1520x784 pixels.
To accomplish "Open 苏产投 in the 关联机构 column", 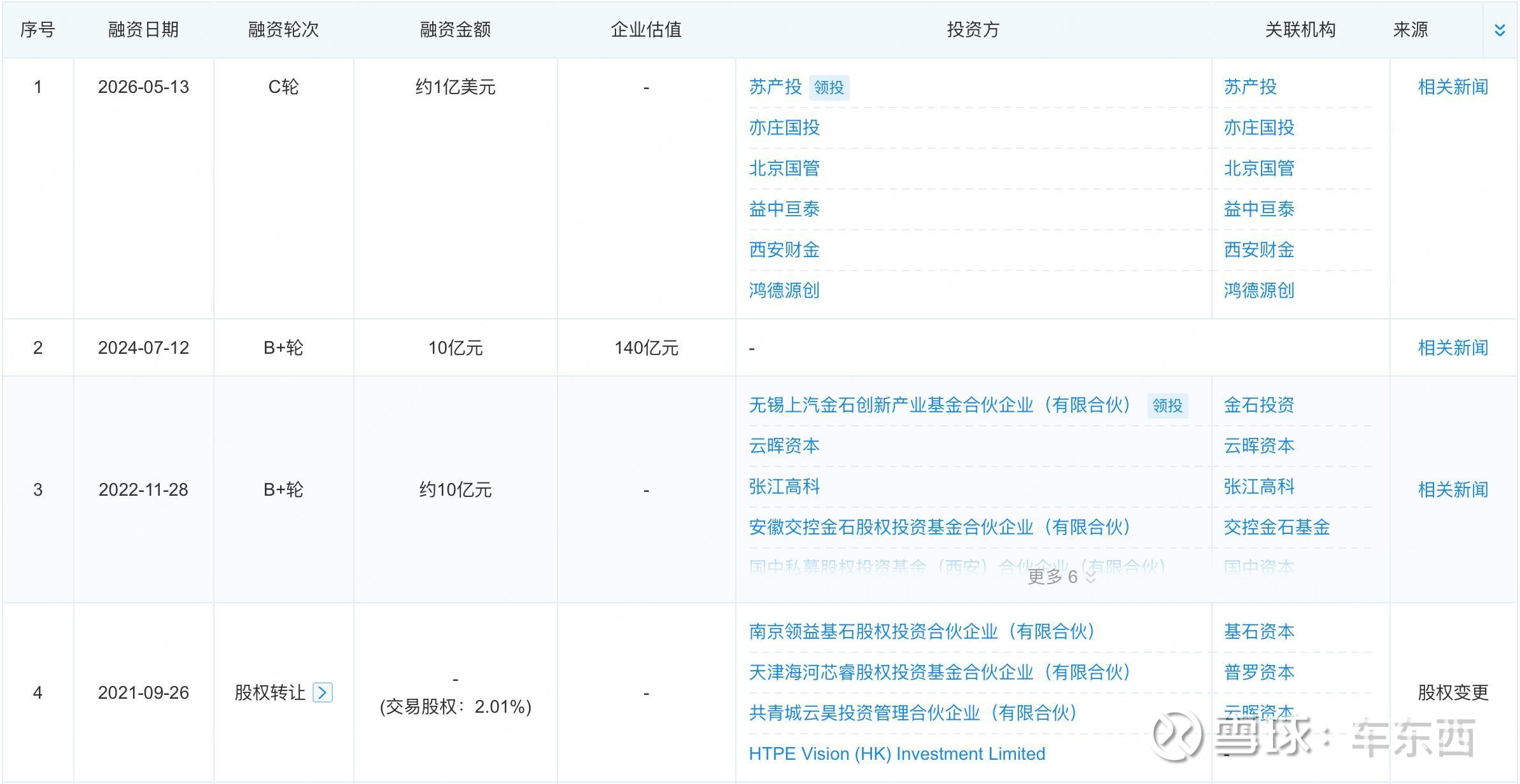I will click(x=1250, y=87).
